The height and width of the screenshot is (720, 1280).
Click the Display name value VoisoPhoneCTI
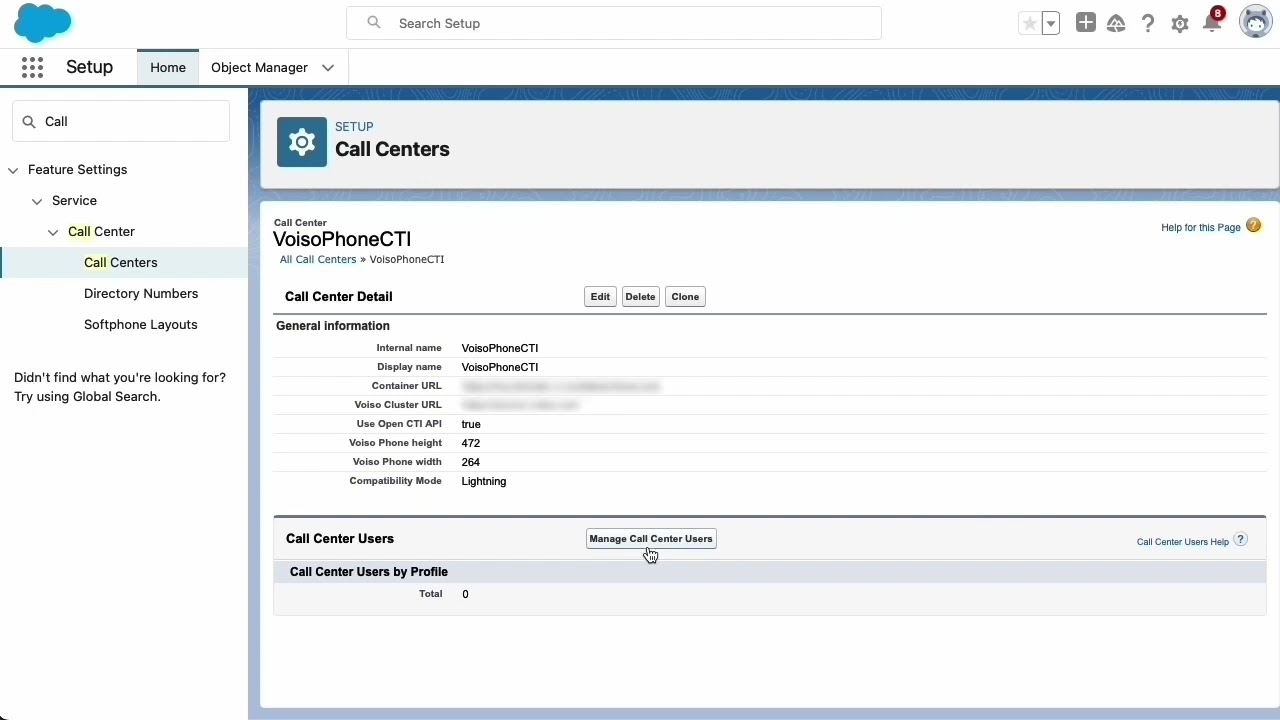500,367
